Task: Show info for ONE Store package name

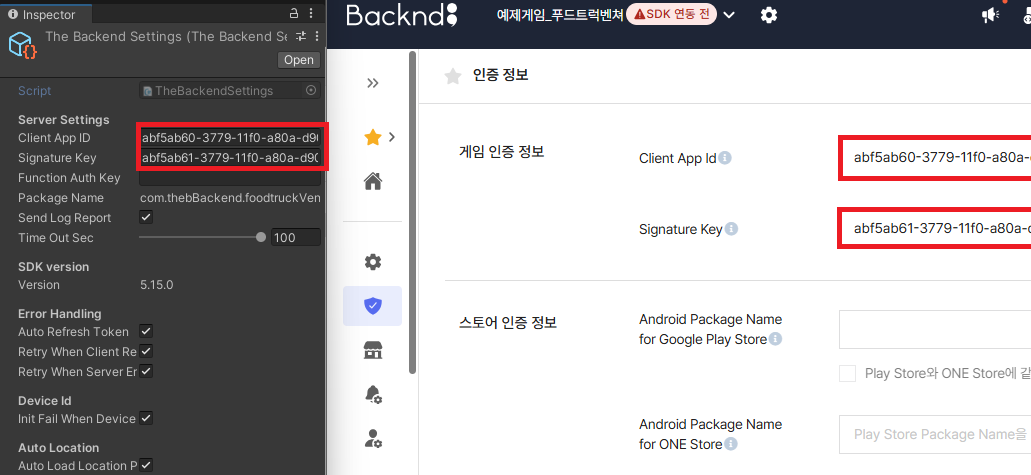Action: point(731,444)
